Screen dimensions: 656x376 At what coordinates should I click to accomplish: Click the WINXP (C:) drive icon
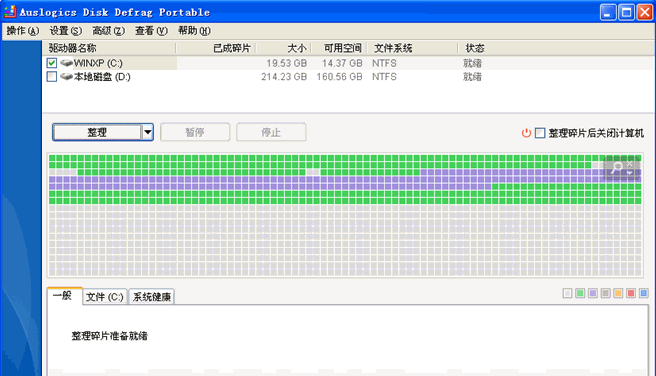pyautogui.click(x=66, y=63)
